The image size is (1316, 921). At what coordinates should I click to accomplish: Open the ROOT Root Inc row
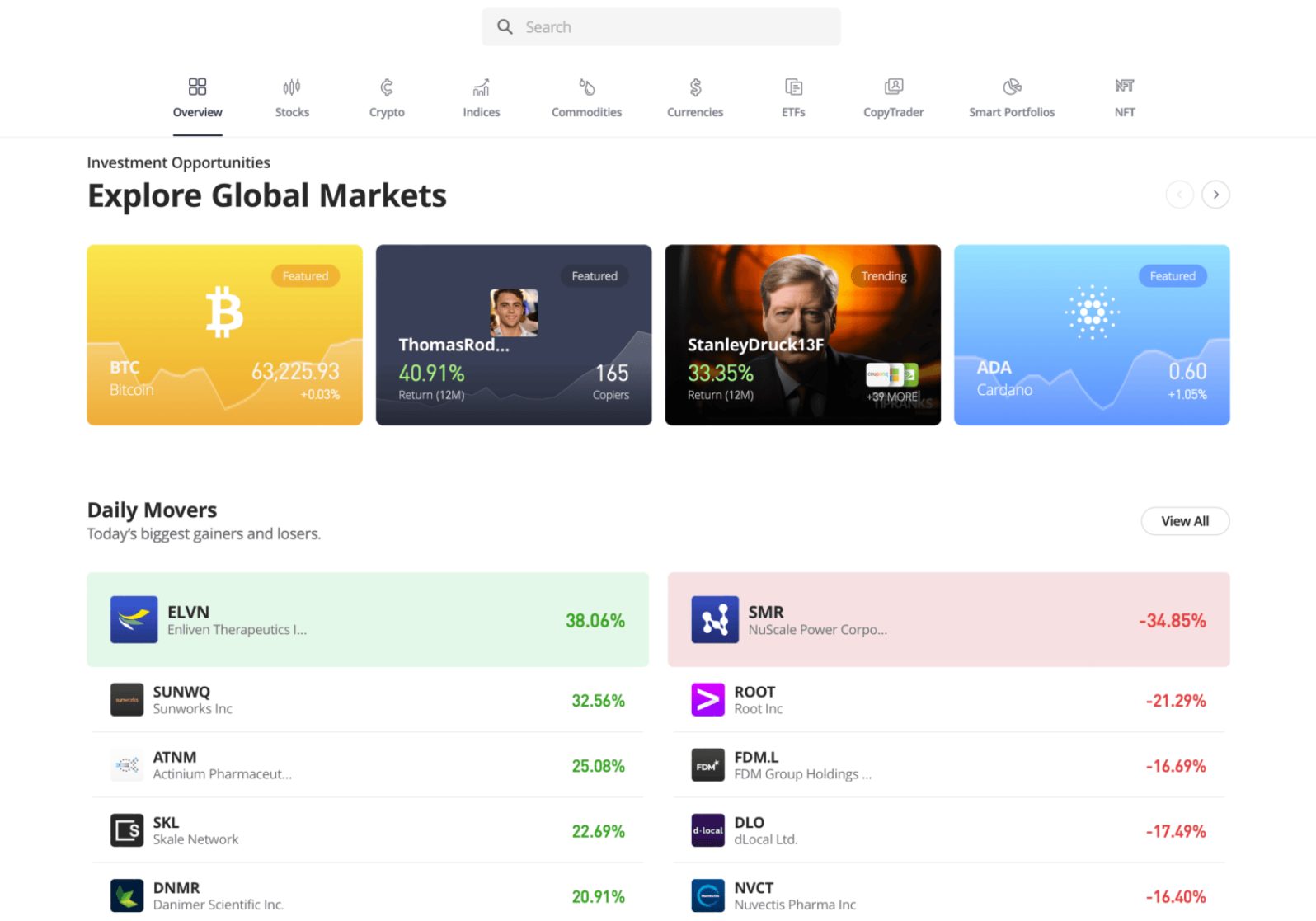pos(948,700)
